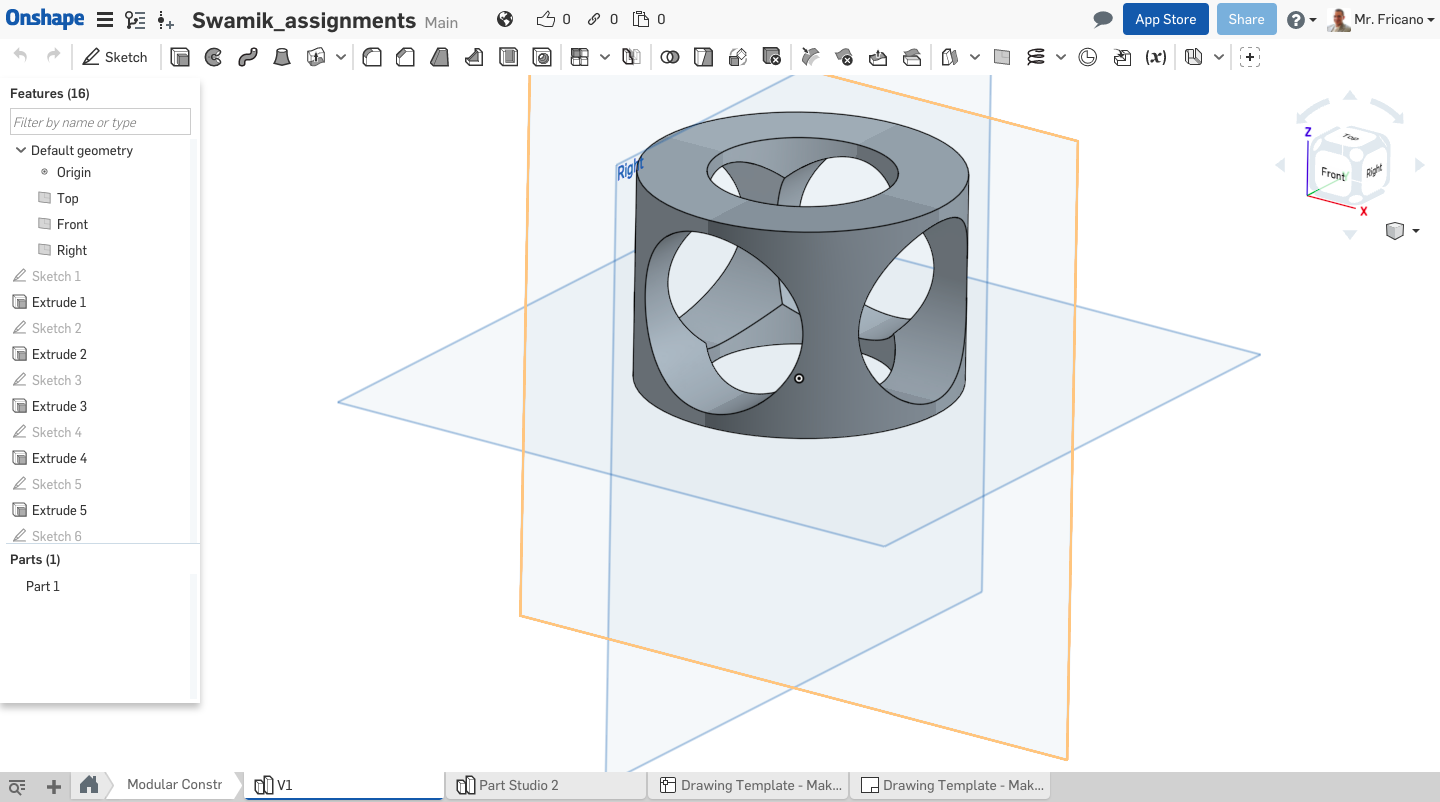Select the Mate connector tool
This screenshot has width=1440, height=802.
[1088, 57]
